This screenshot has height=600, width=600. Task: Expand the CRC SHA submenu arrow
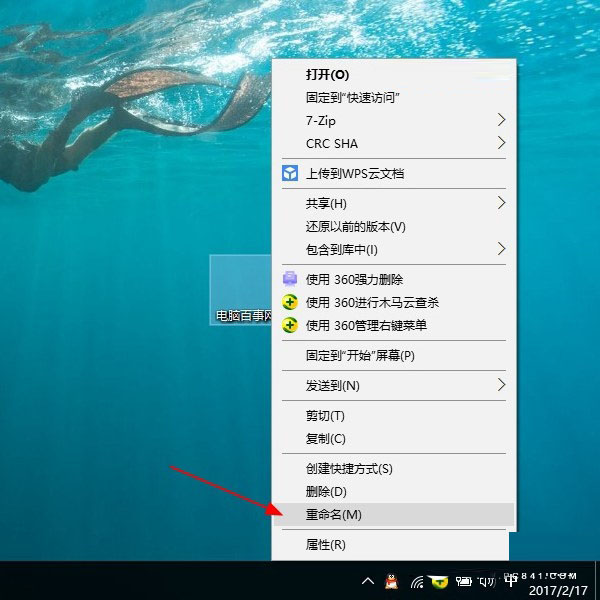point(501,143)
